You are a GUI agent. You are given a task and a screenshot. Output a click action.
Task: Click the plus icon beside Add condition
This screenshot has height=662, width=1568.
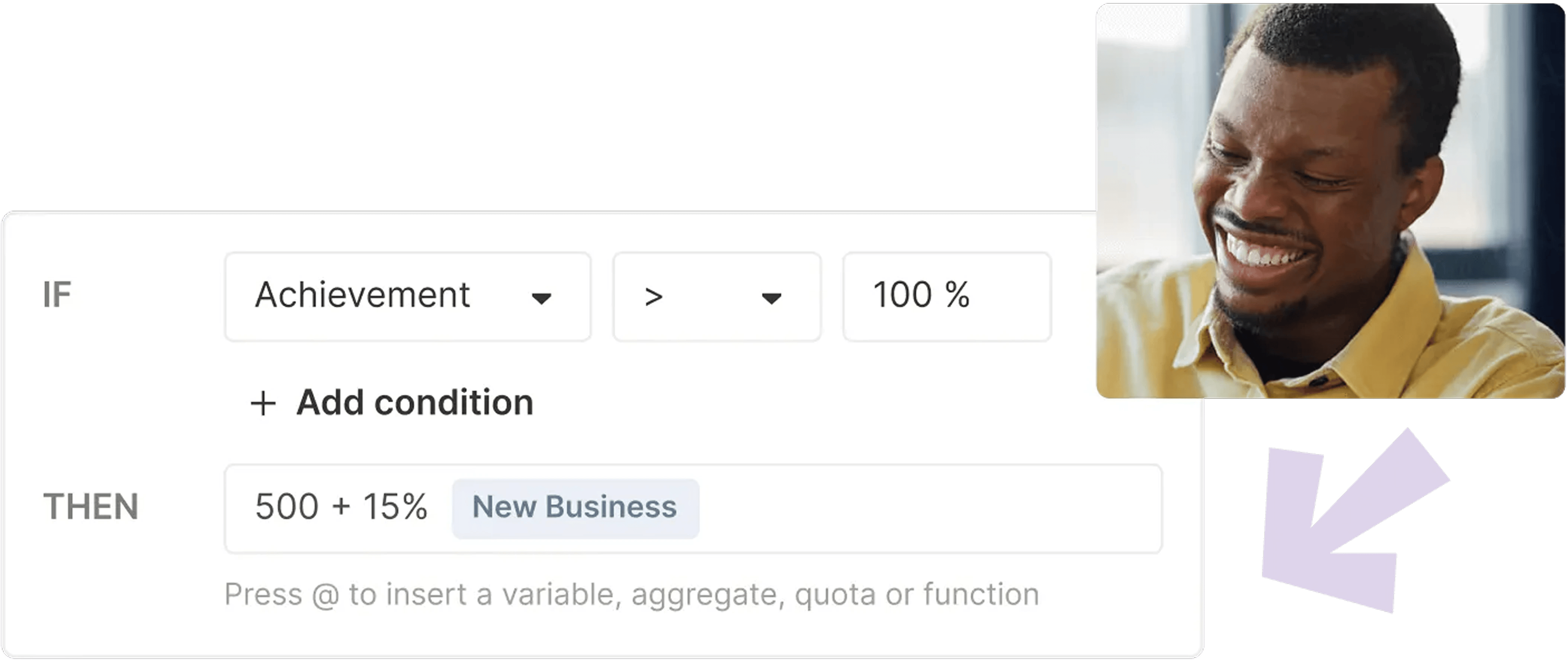[x=263, y=403]
